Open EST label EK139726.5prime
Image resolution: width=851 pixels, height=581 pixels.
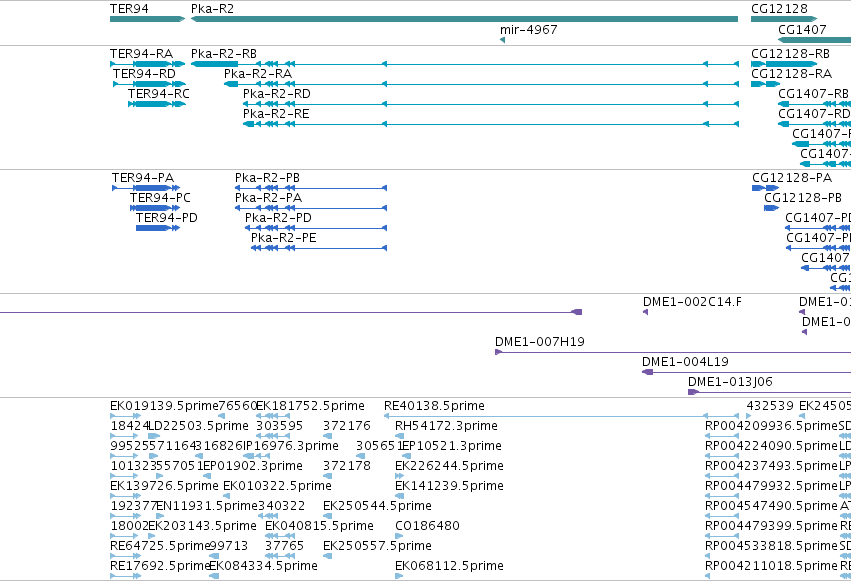164,487
